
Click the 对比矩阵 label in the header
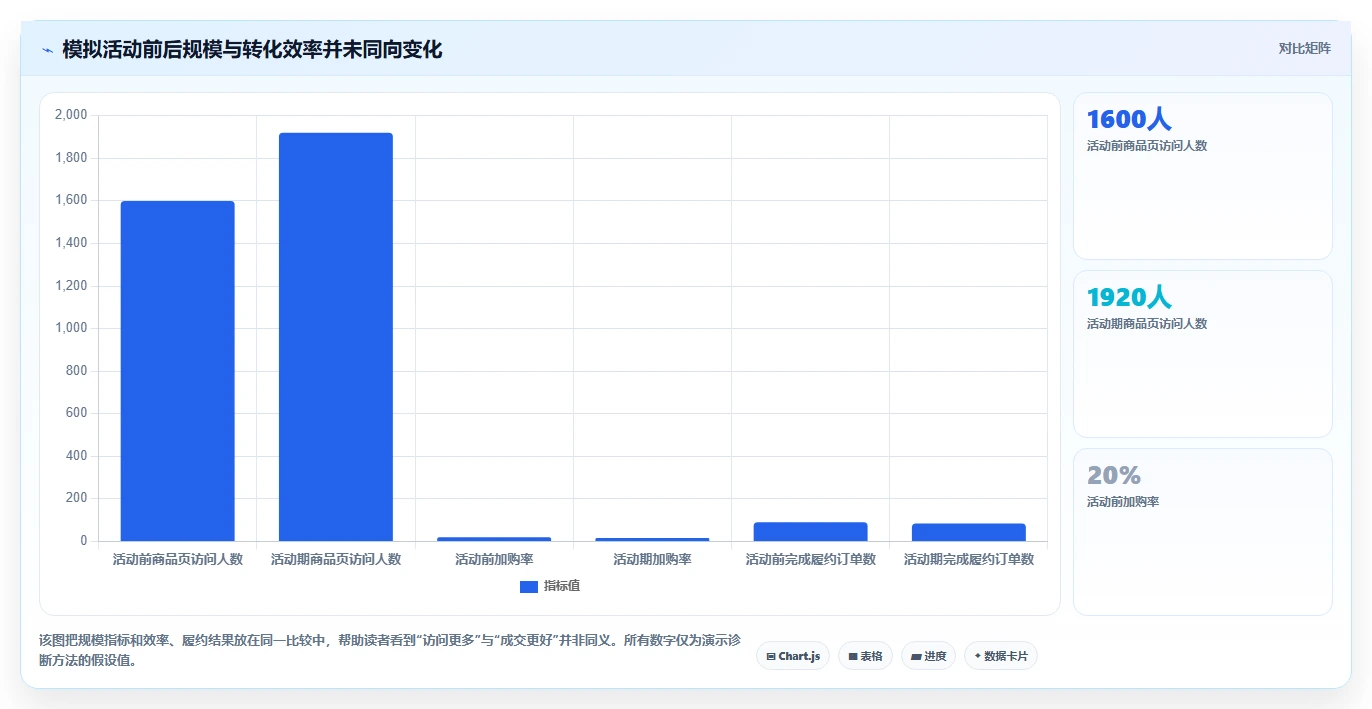click(x=1304, y=48)
